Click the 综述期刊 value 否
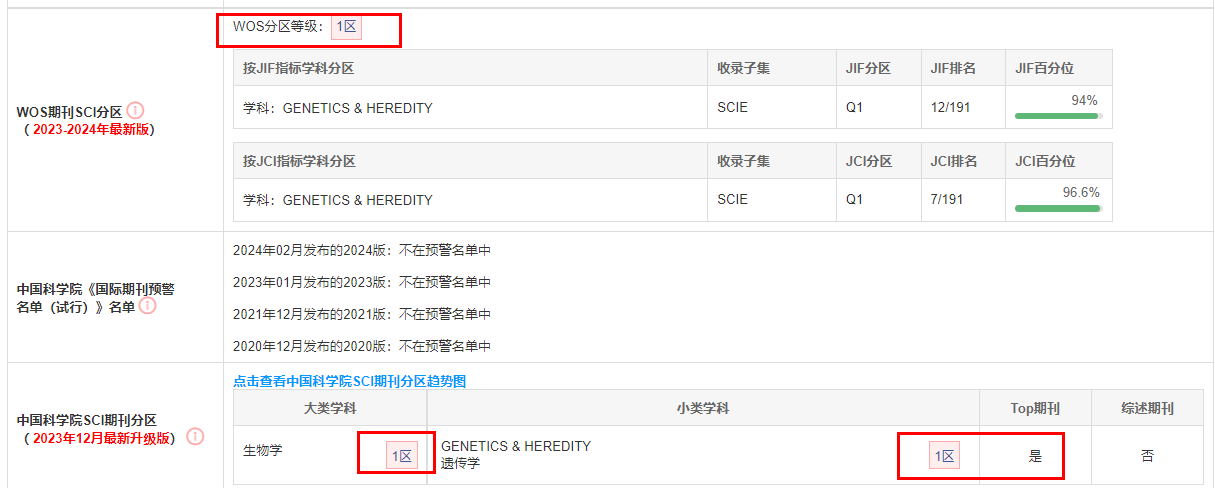Screen dimensions: 1215x488 1147,456
